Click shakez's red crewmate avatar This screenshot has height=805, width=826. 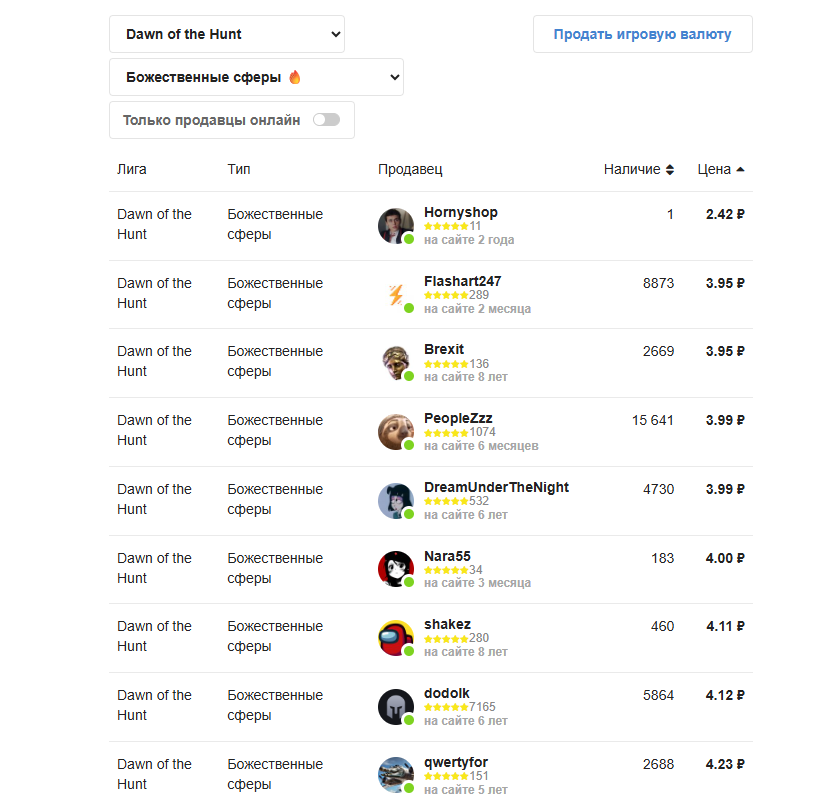395,638
